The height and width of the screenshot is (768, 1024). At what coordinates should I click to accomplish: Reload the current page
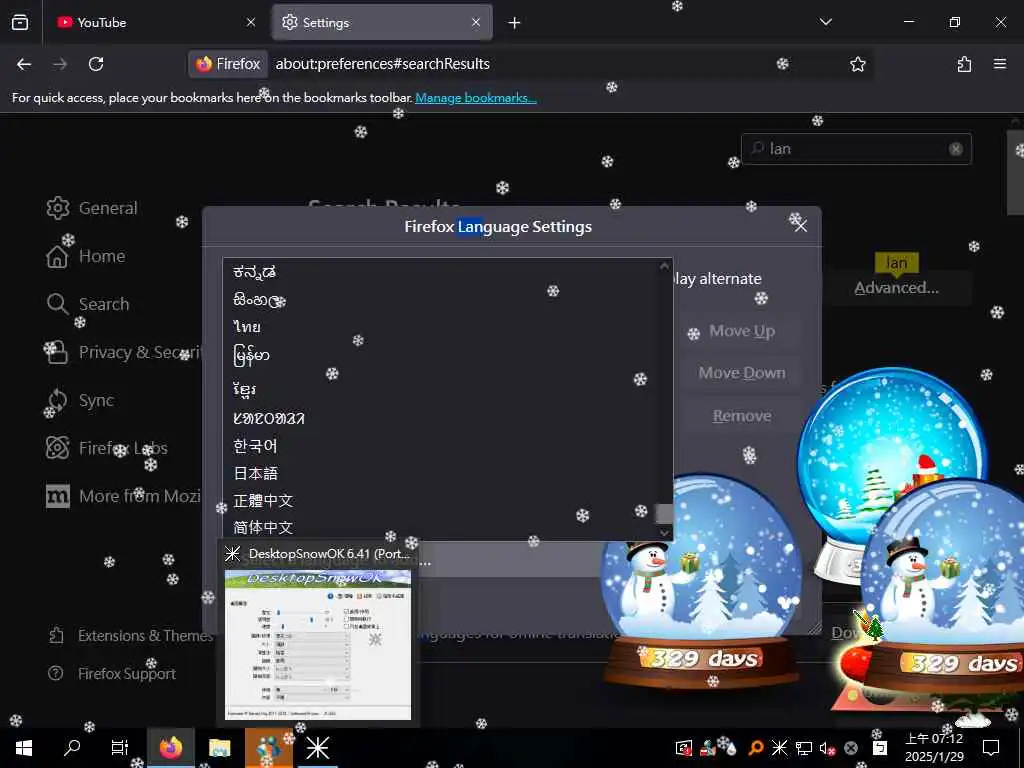(x=96, y=64)
